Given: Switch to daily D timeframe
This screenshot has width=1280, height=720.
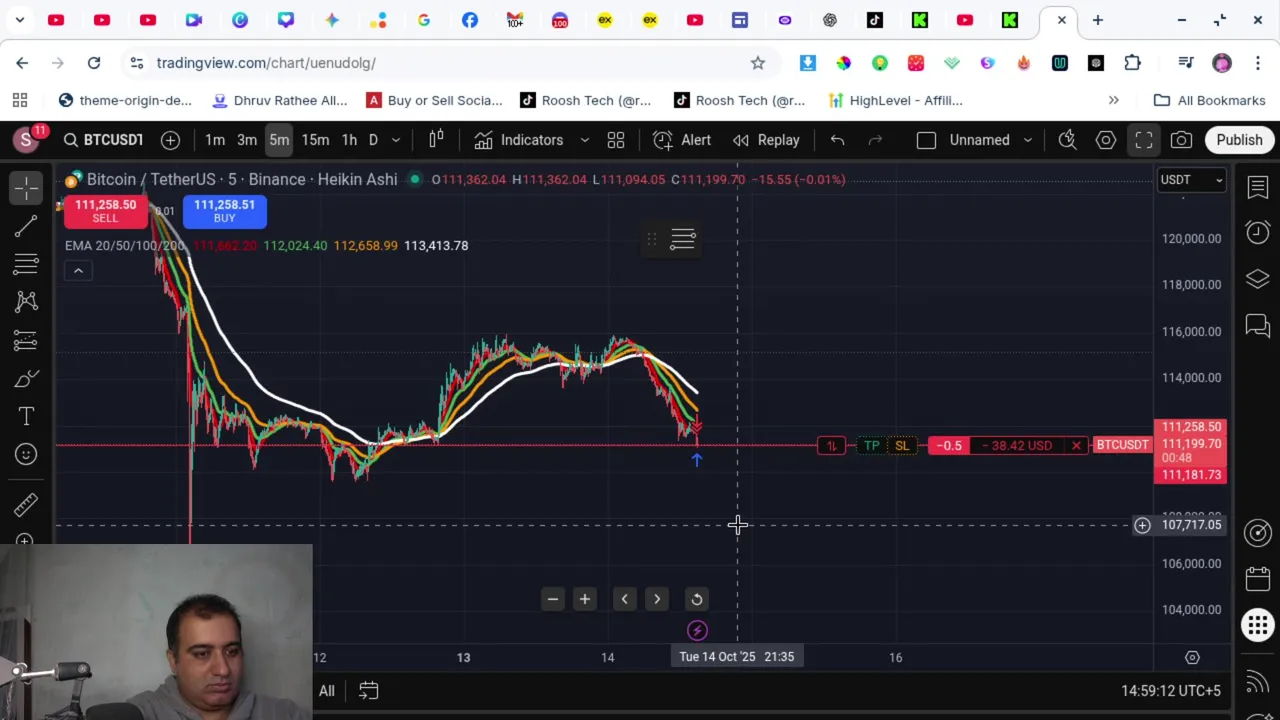Looking at the screenshot, I should point(373,140).
